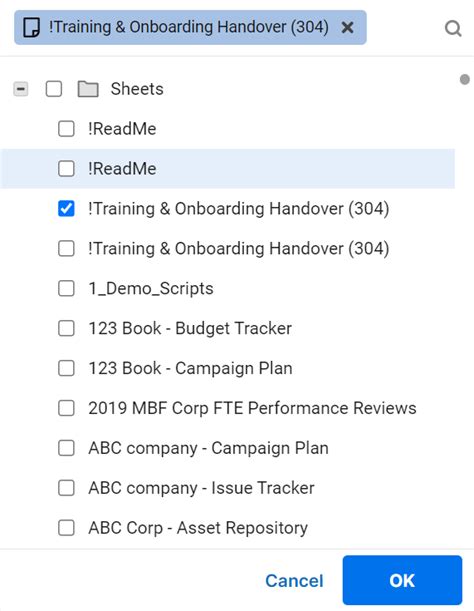Screen dimensions: 474x611
Task: Check 2019 MBF Corp FTE Performance Reviews
Action: [x=66, y=408]
